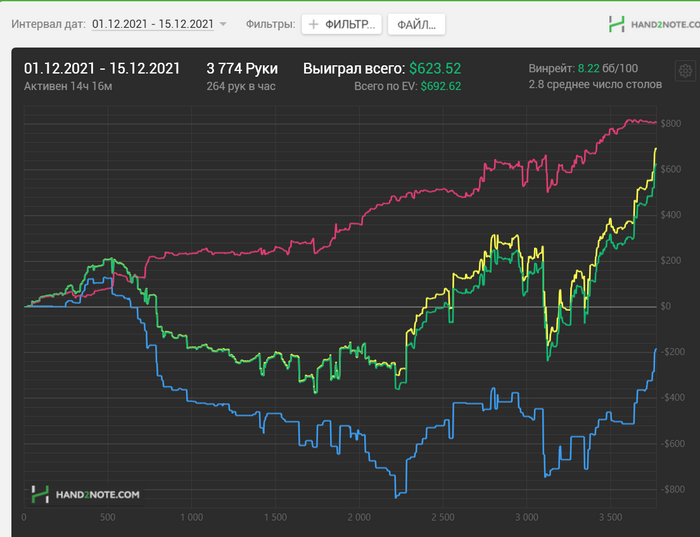Screen dimensions: 700x537
Task: Click the yellow EV line's final peak
Action: [x=656, y=148]
